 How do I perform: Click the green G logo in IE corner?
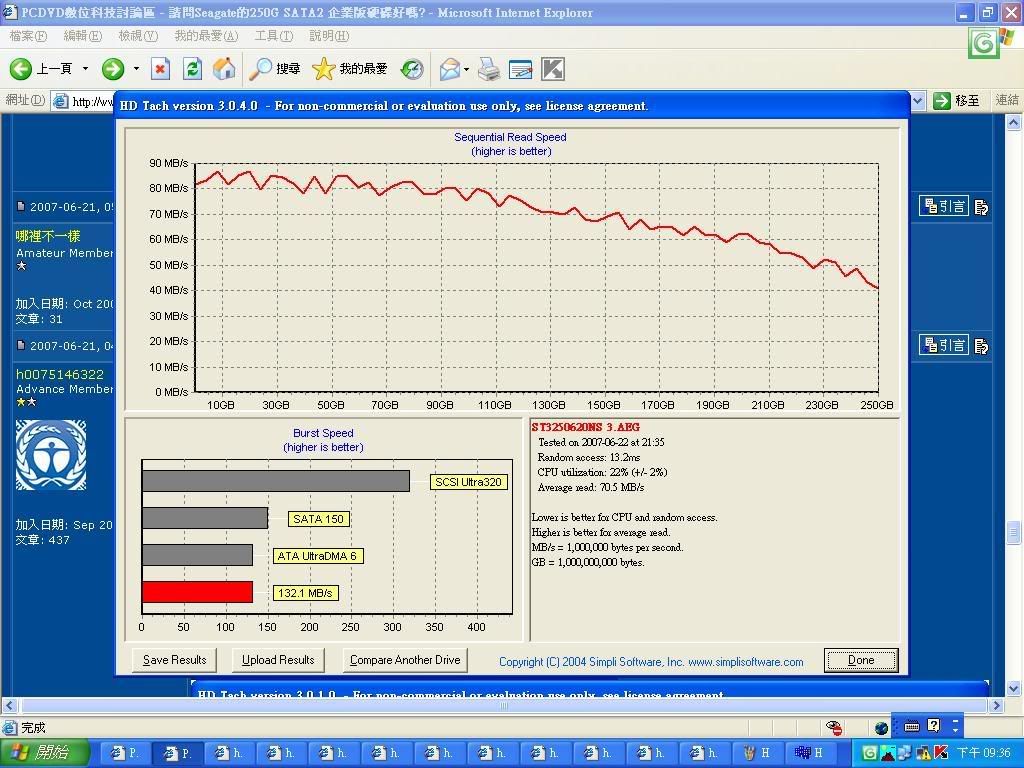tap(984, 43)
